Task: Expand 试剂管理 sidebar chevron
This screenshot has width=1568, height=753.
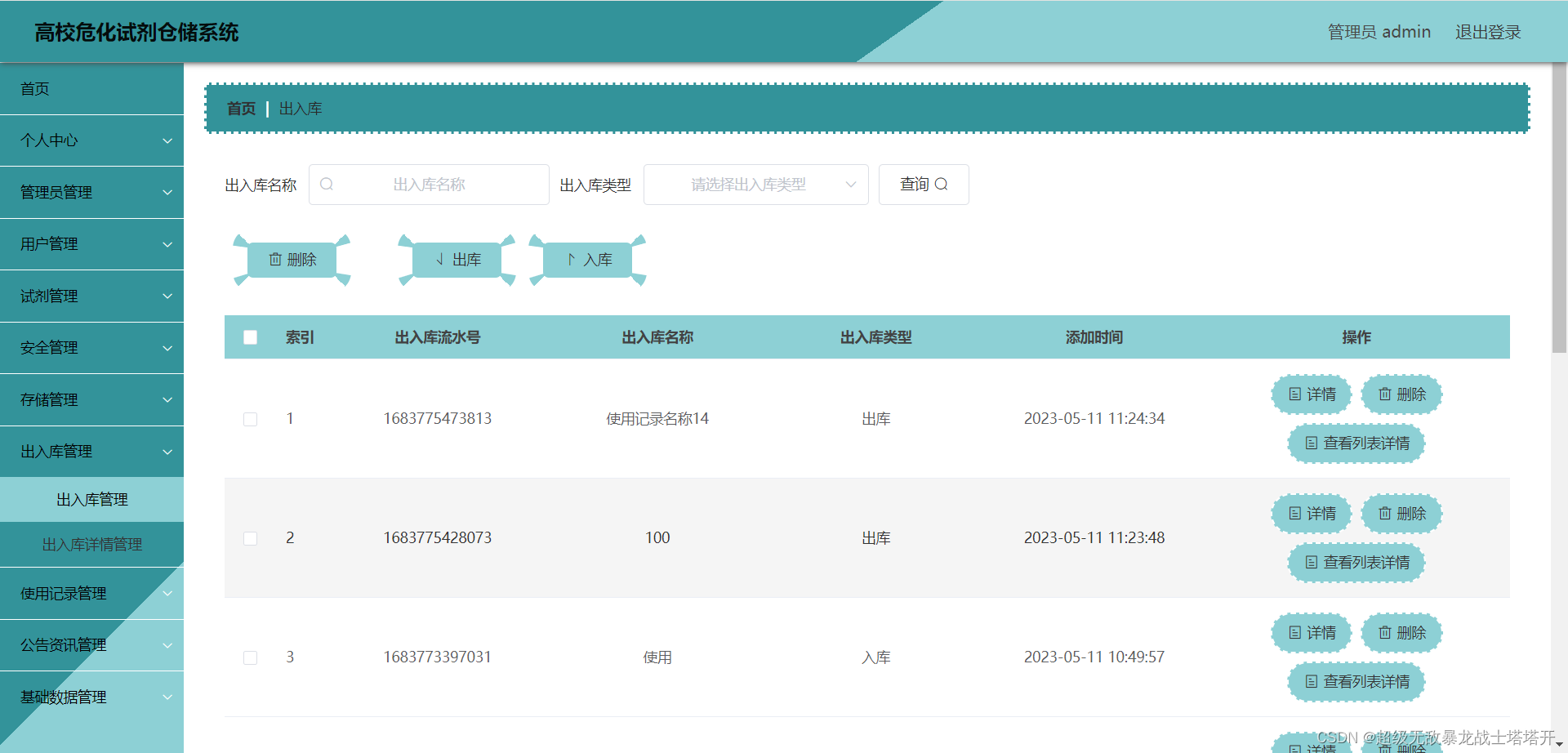Action: pos(167,296)
